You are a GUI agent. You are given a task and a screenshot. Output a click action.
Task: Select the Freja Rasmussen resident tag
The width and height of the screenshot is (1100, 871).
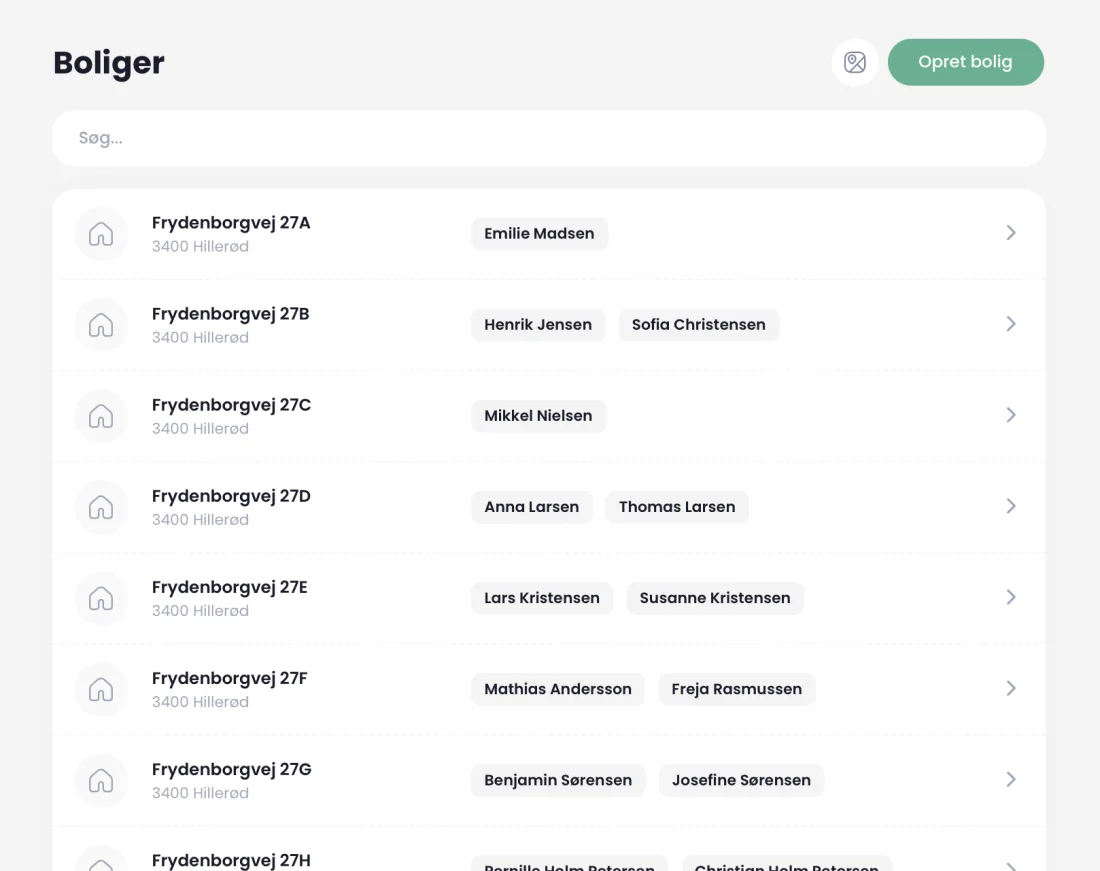[737, 689]
